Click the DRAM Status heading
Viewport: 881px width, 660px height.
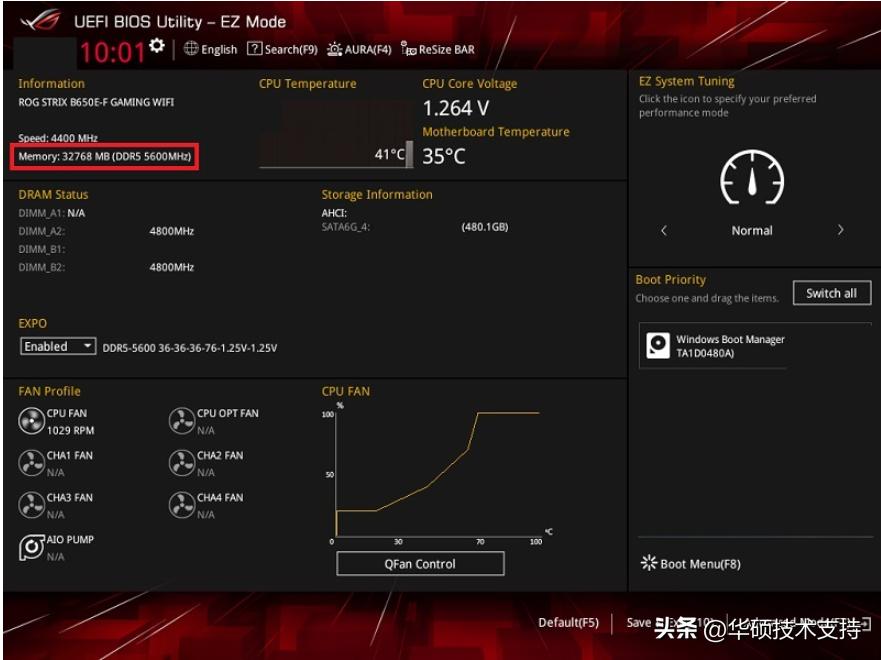(53, 194)
